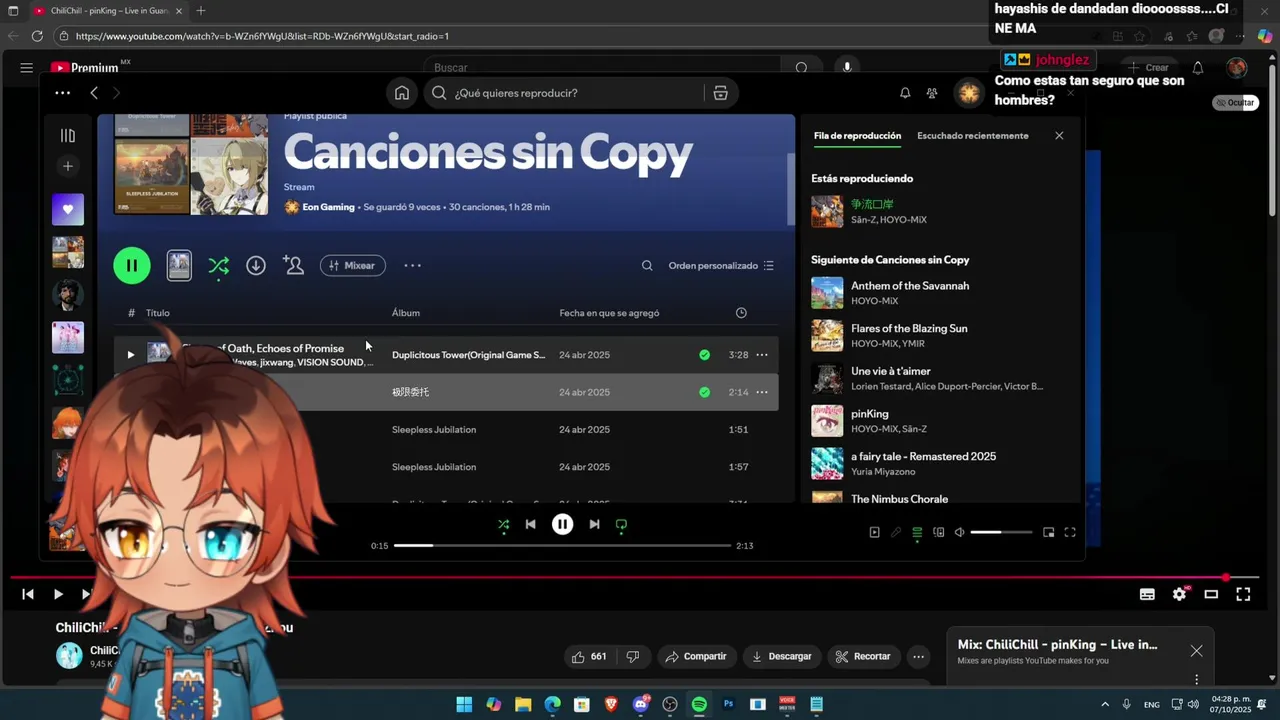Skip to next track in Spotify

pyautogui.click(x=594, y=524)
